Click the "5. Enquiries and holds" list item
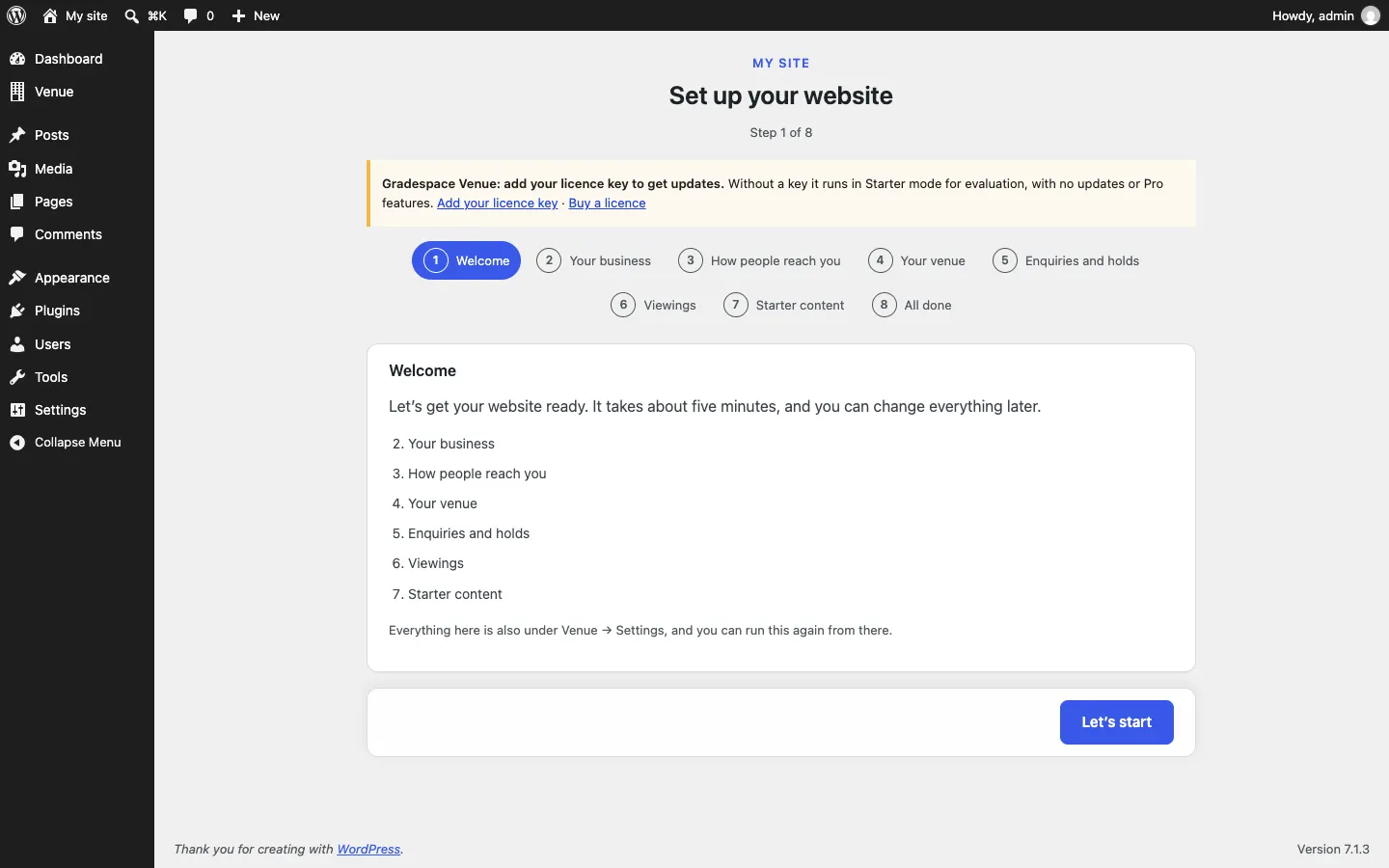Image resolution: width=1389 pixels, height=868 pixels. (x=461, y=533)
